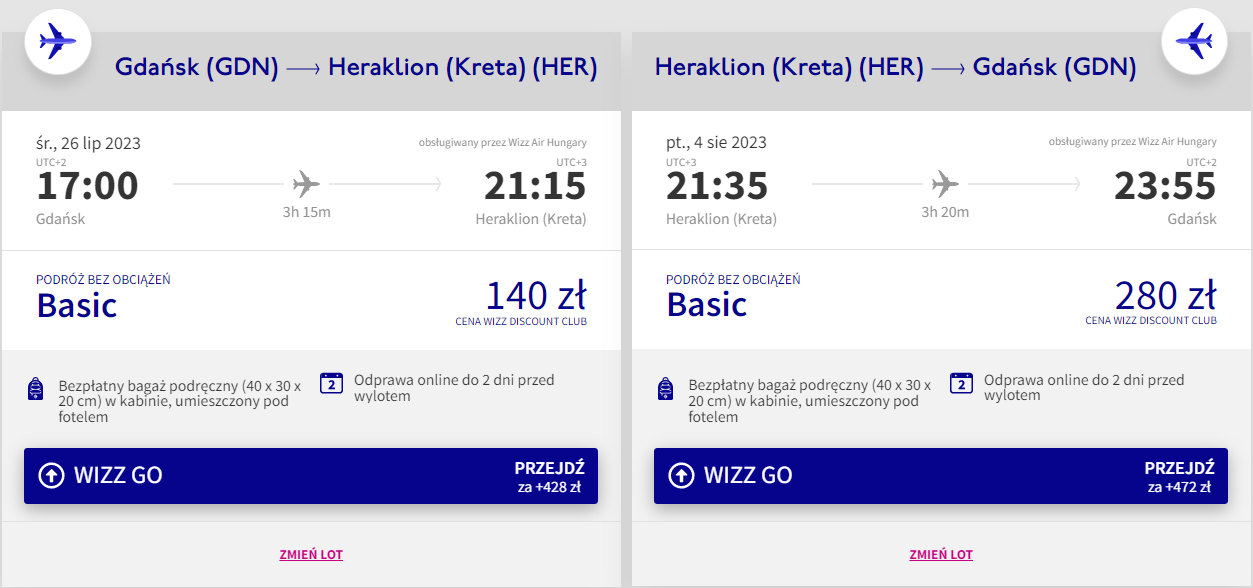Viewport: 1253px width, 588px height.
Task: Select the Heraklion (Kreta) → Gdańsk route header
Action: click(895, 67)
